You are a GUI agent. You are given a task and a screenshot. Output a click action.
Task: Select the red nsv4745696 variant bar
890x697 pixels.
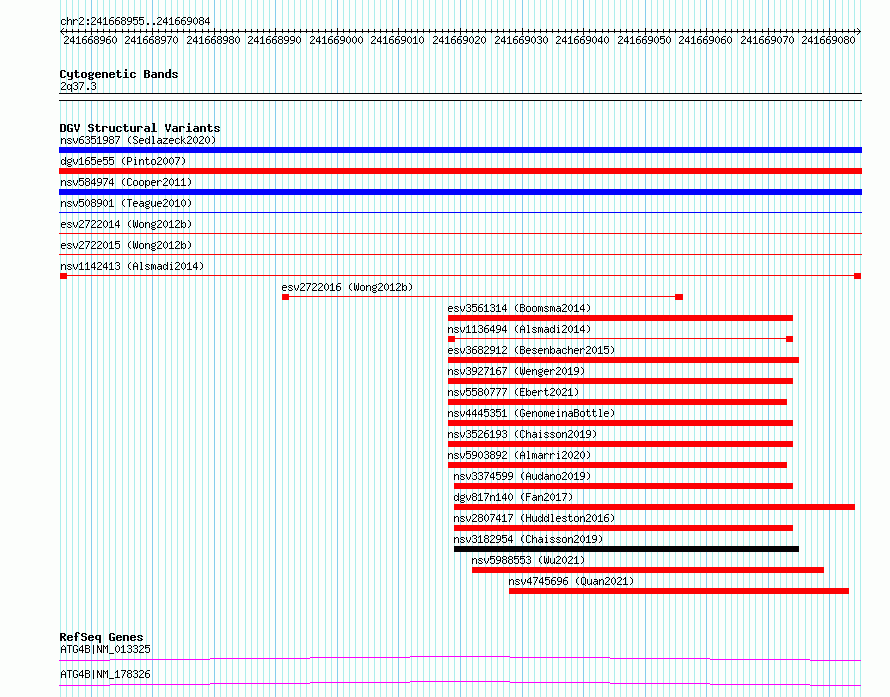tap(679, 591)
